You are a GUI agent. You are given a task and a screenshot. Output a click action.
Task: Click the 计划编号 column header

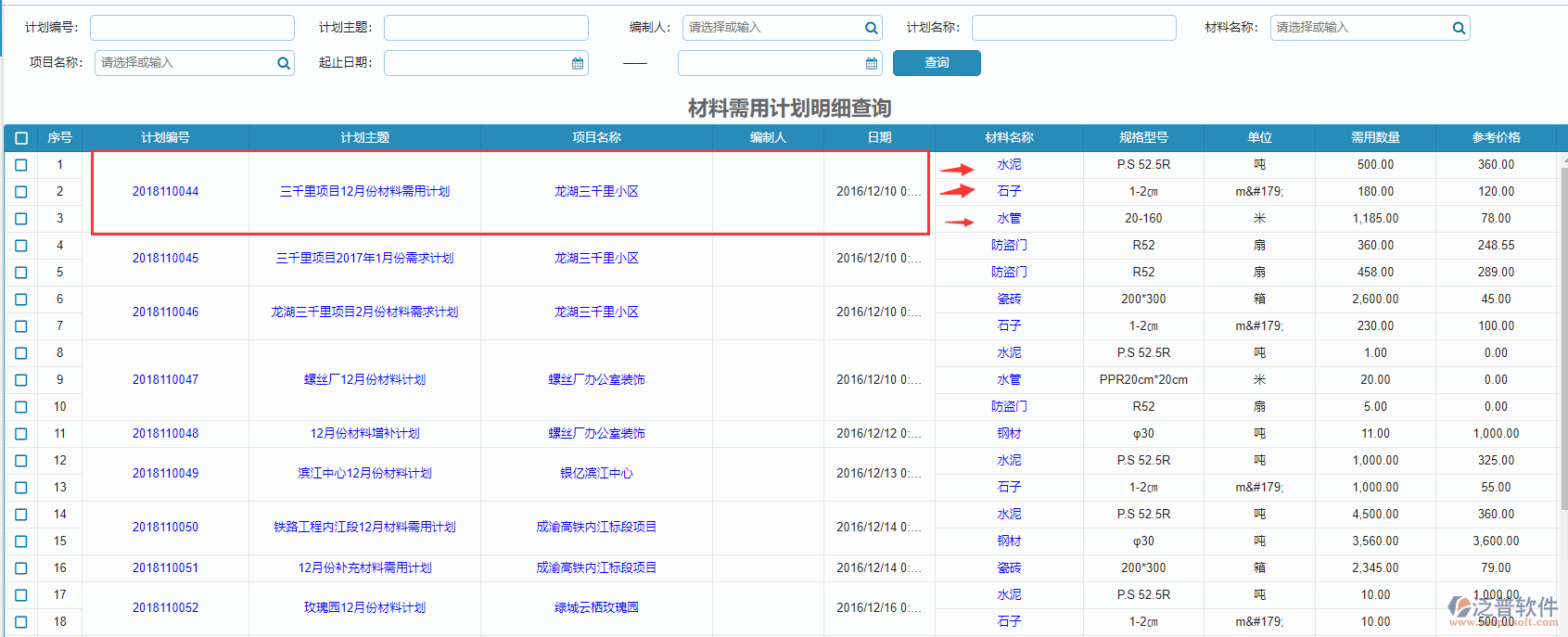[165, 137]
